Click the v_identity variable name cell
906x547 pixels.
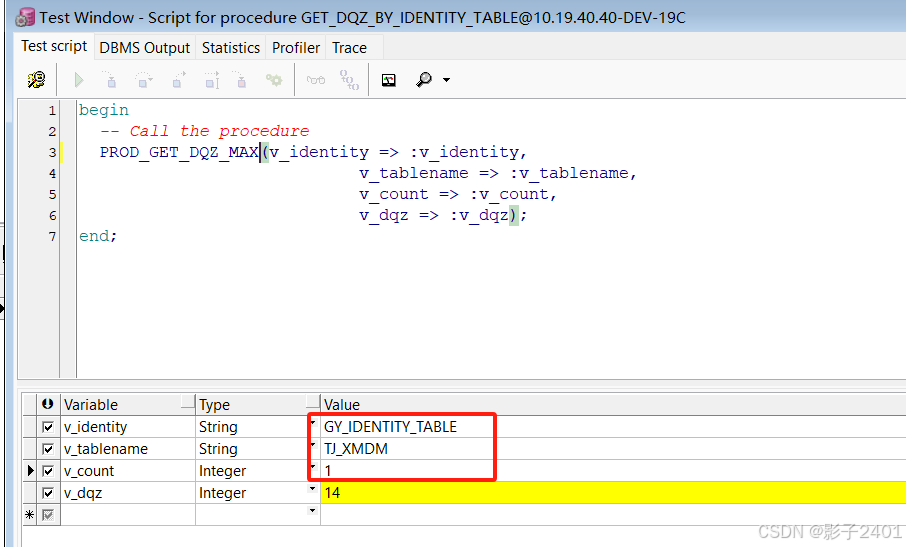coord(128,427)
